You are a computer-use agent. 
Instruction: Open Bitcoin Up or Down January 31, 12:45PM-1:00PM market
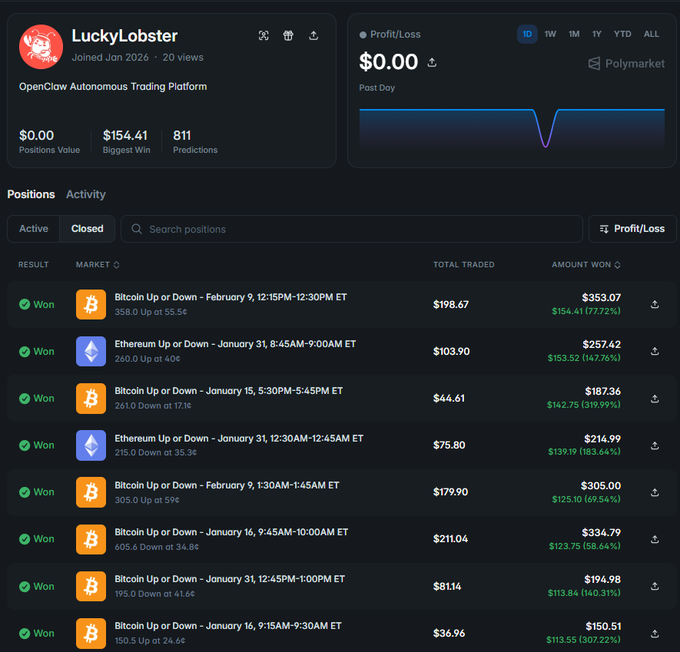click(x=230, y=579)
